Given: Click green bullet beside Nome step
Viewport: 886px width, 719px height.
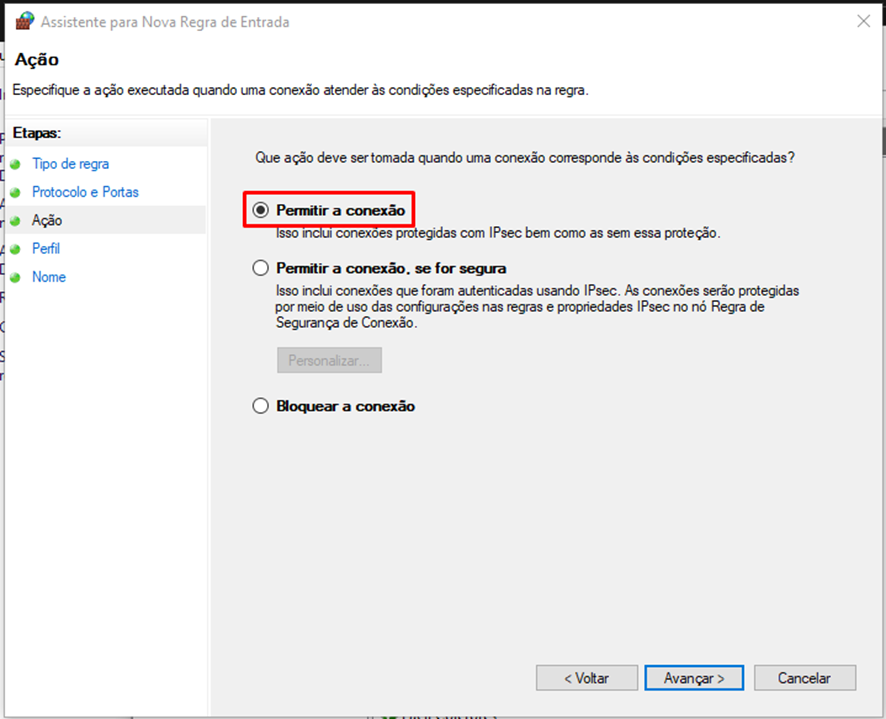Looking at the screenshot, I should pyautogui.click(x=15, y=277).
